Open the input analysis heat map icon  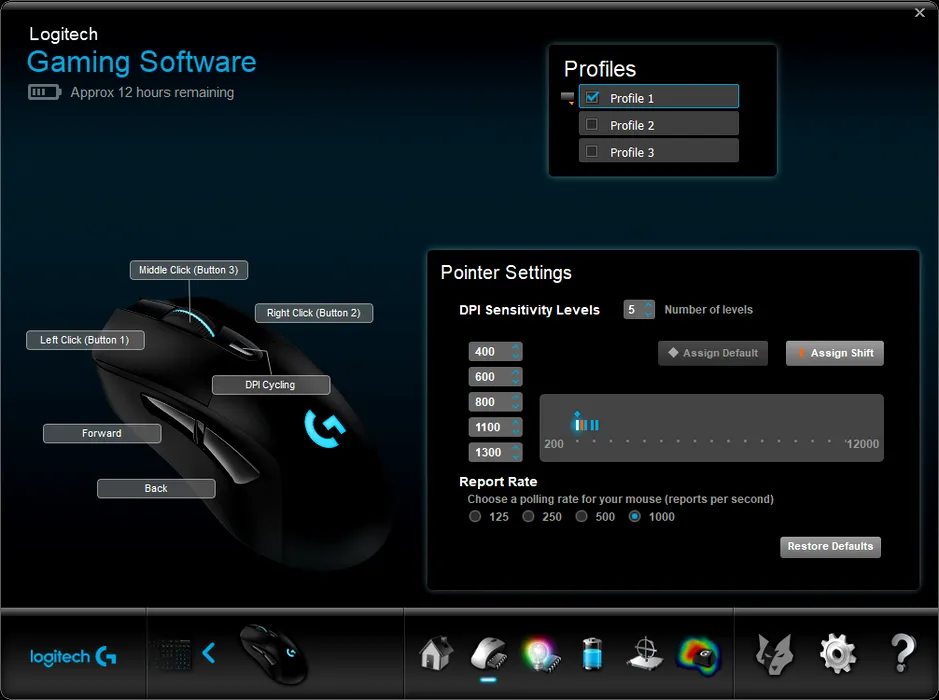point(698,655)
